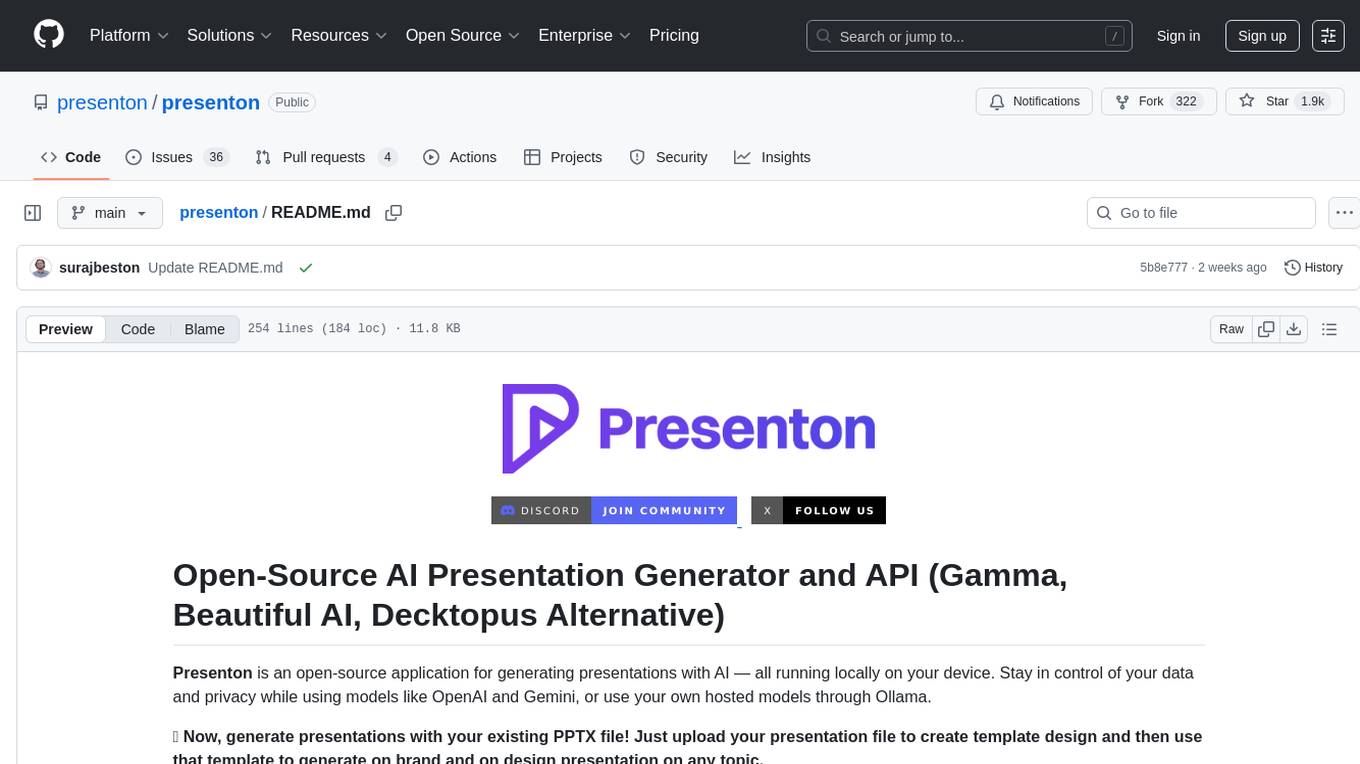Open the Update README.md commit message
The height and width of the screenshot is (764, 1360).
click(x=215, y=267)
